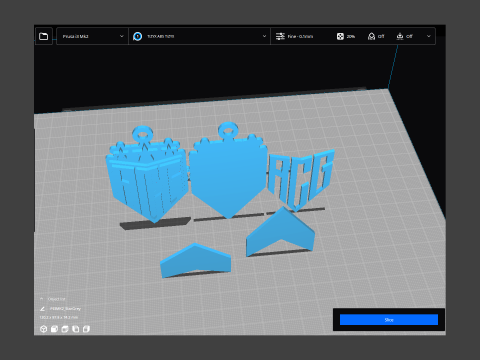Select the lower right chevron-shaped model

281,232
